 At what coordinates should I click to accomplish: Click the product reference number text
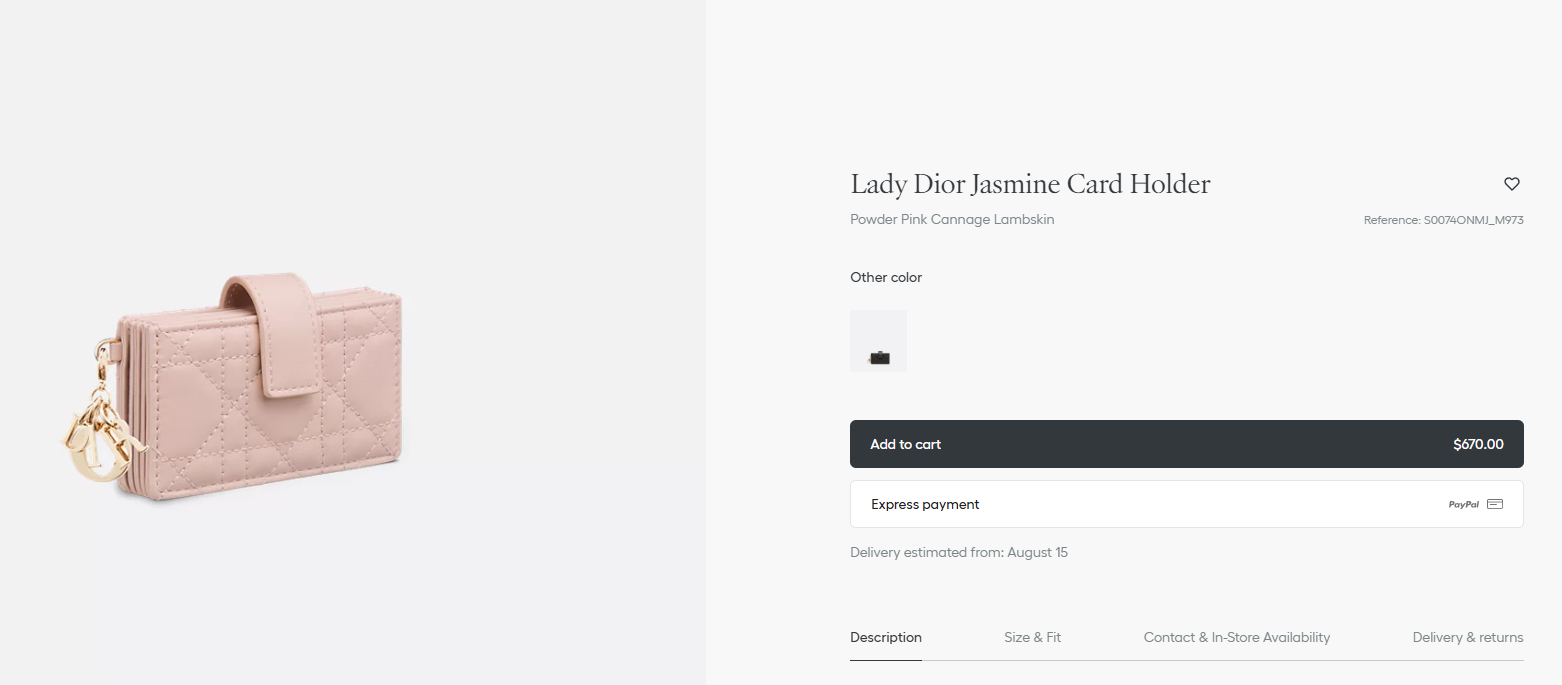pos(1443,220)
